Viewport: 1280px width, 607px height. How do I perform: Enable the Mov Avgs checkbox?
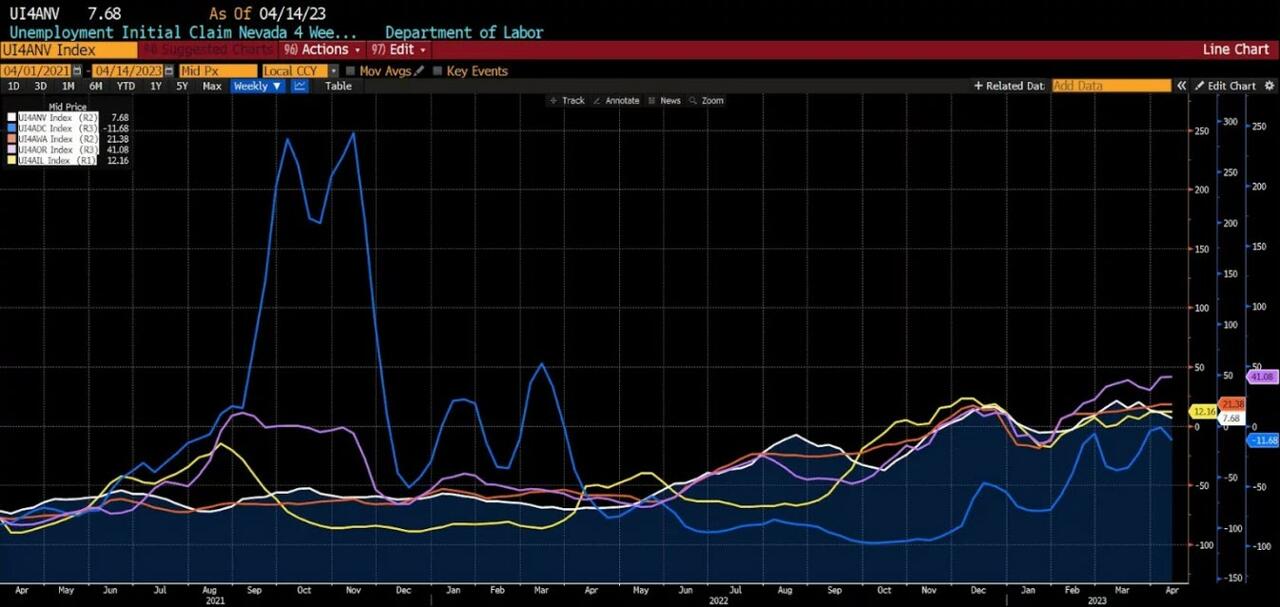point(350,71)
